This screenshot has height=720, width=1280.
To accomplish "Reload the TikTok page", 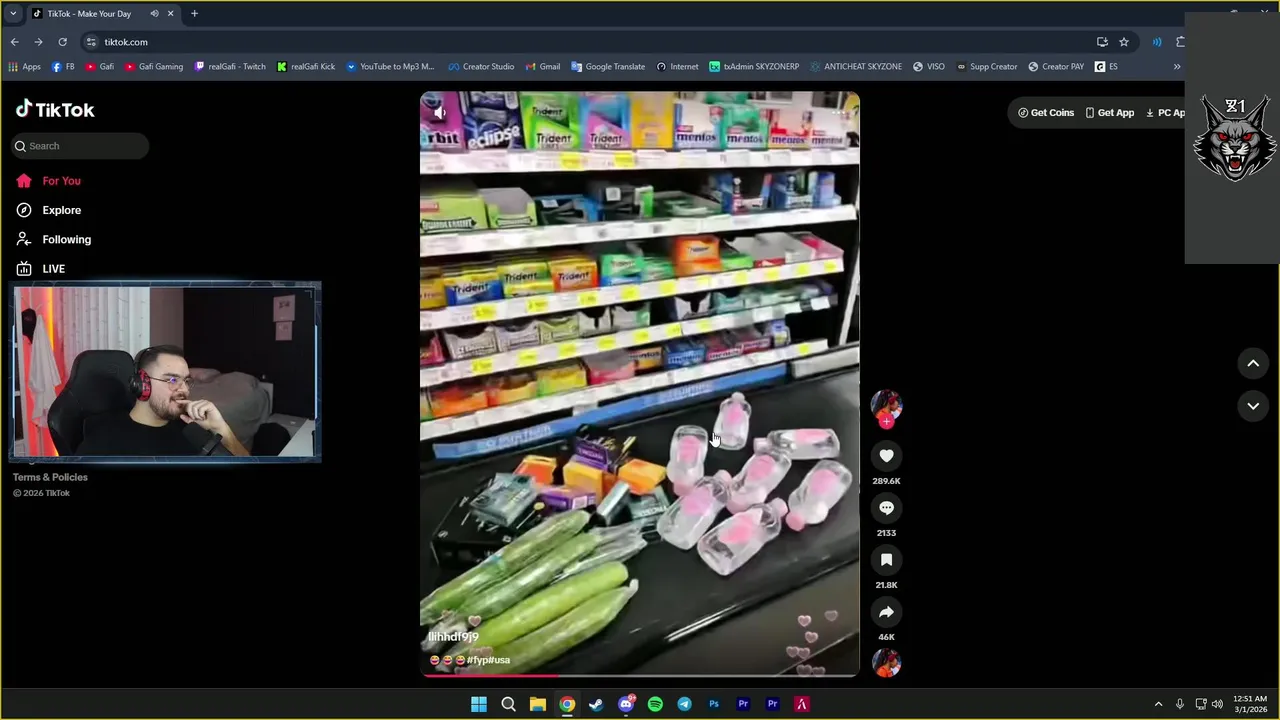I will pyautogui.click(x=62, y=42).
